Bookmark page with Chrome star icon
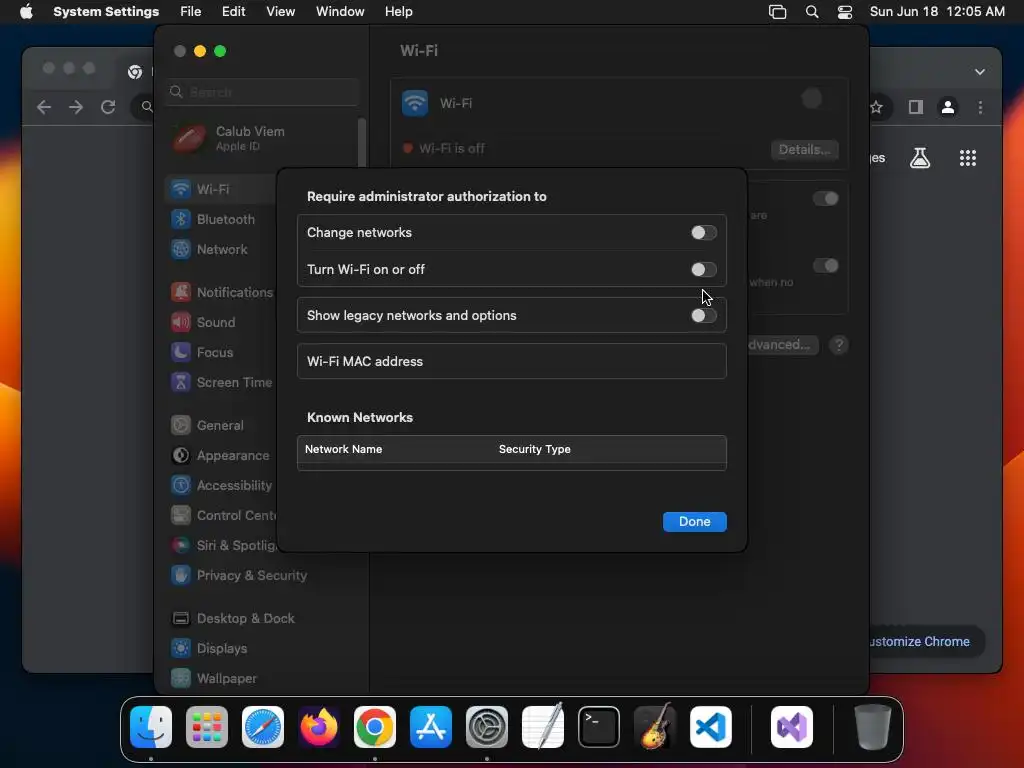Image resolution: width=1024 pixels, height=768 pixels. point(876,107)
